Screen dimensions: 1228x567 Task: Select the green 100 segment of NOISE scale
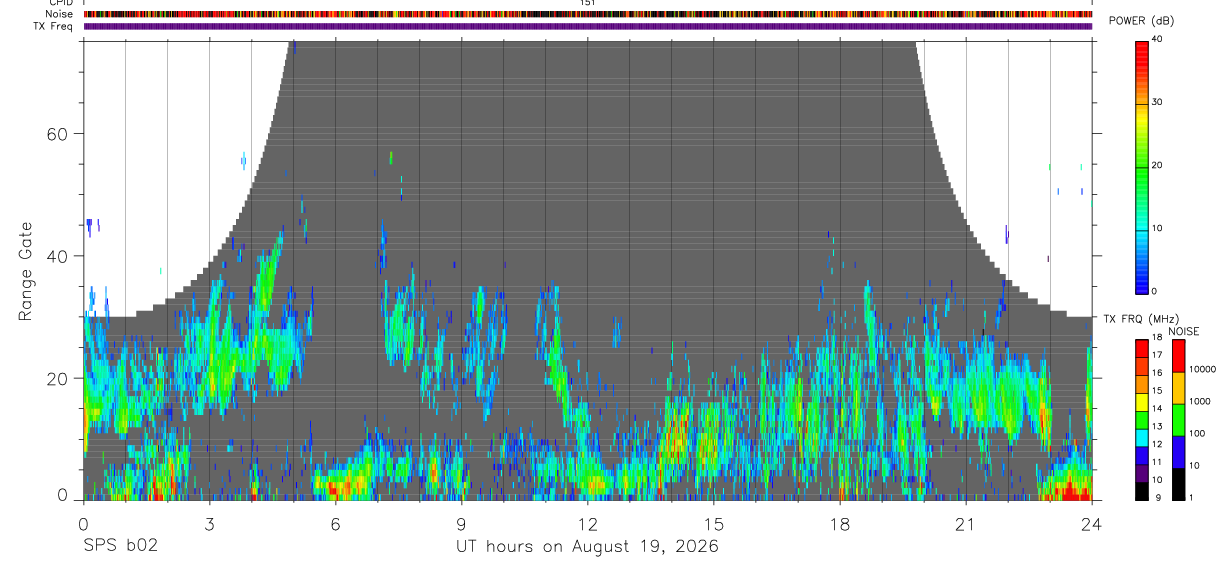point(1176,420)
